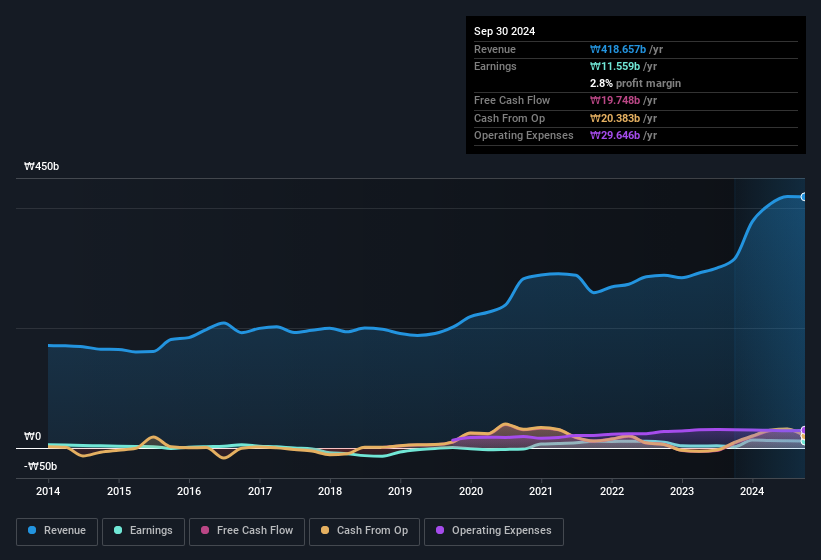Select the 2024 x-axis year label
The image size is (821, 560).
point(752,491)
